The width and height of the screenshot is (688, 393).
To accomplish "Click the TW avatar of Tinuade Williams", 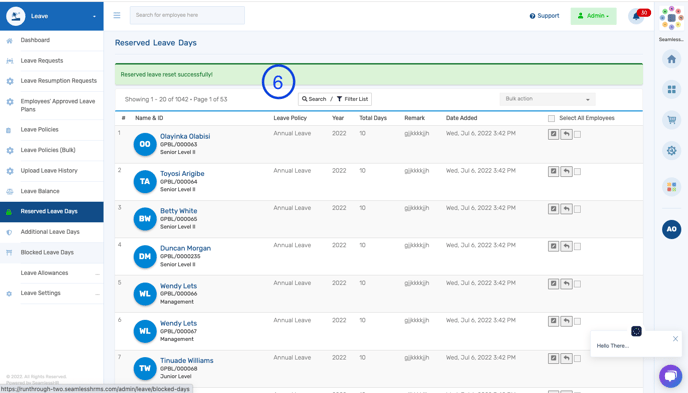I will pyautogui.click(x=145, y=368).
